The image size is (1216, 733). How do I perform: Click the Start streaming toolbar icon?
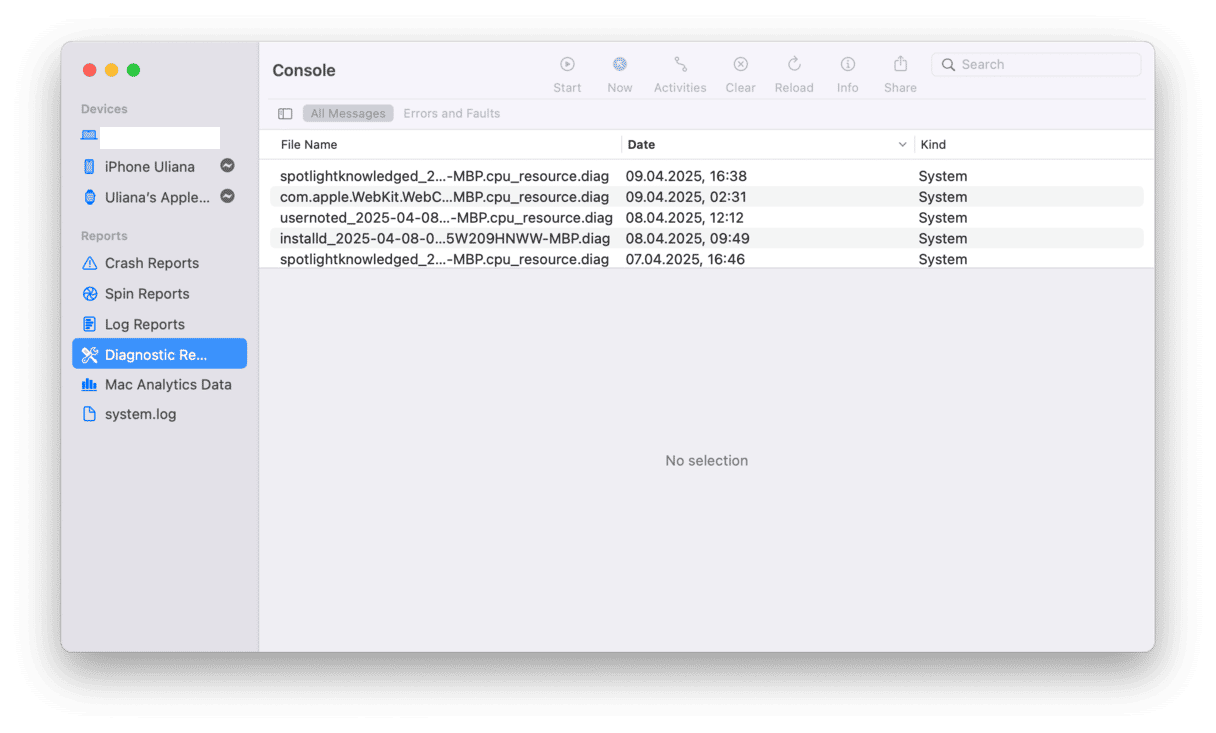coord(567,64)
